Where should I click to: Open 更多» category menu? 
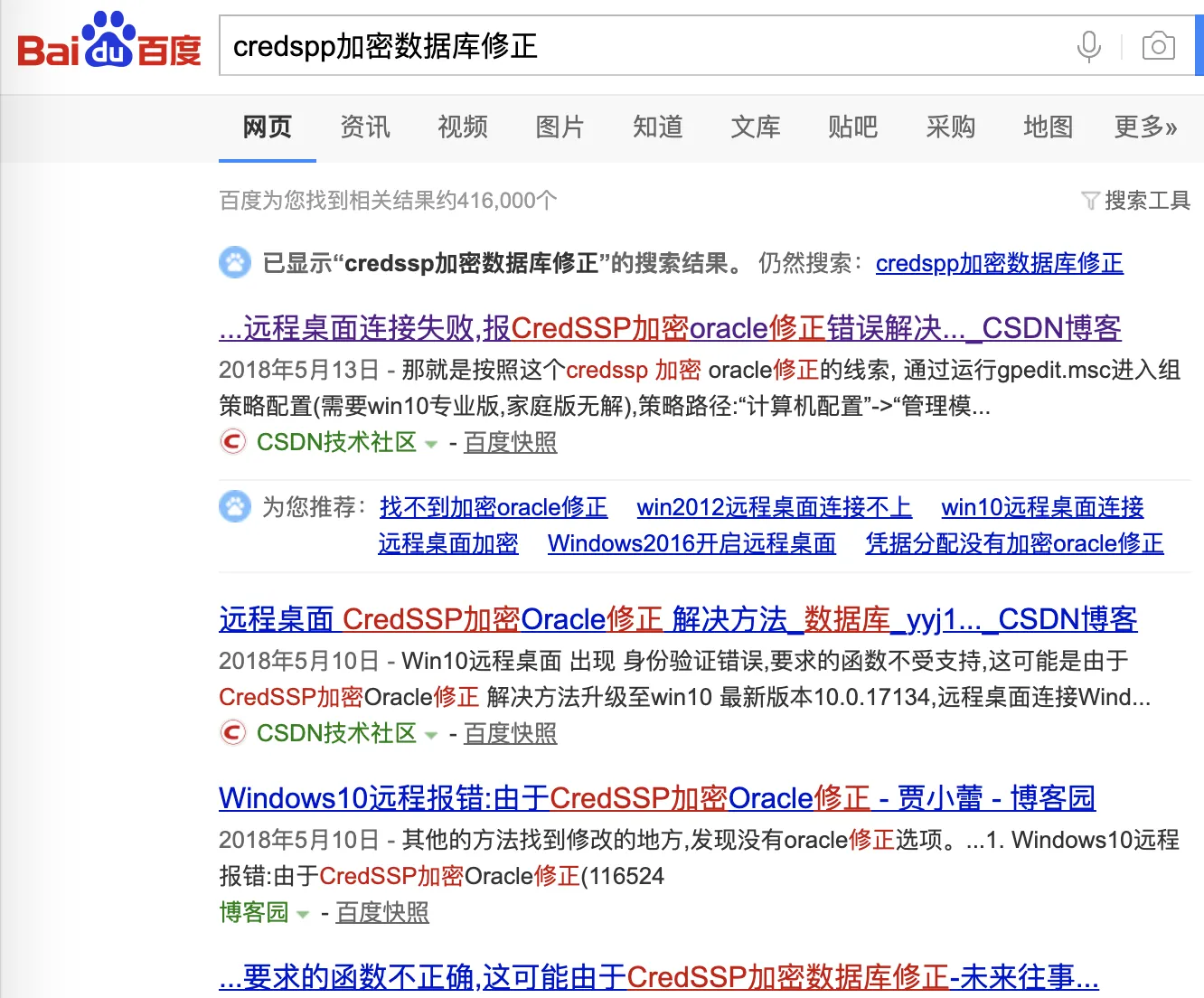point(1145,127)
